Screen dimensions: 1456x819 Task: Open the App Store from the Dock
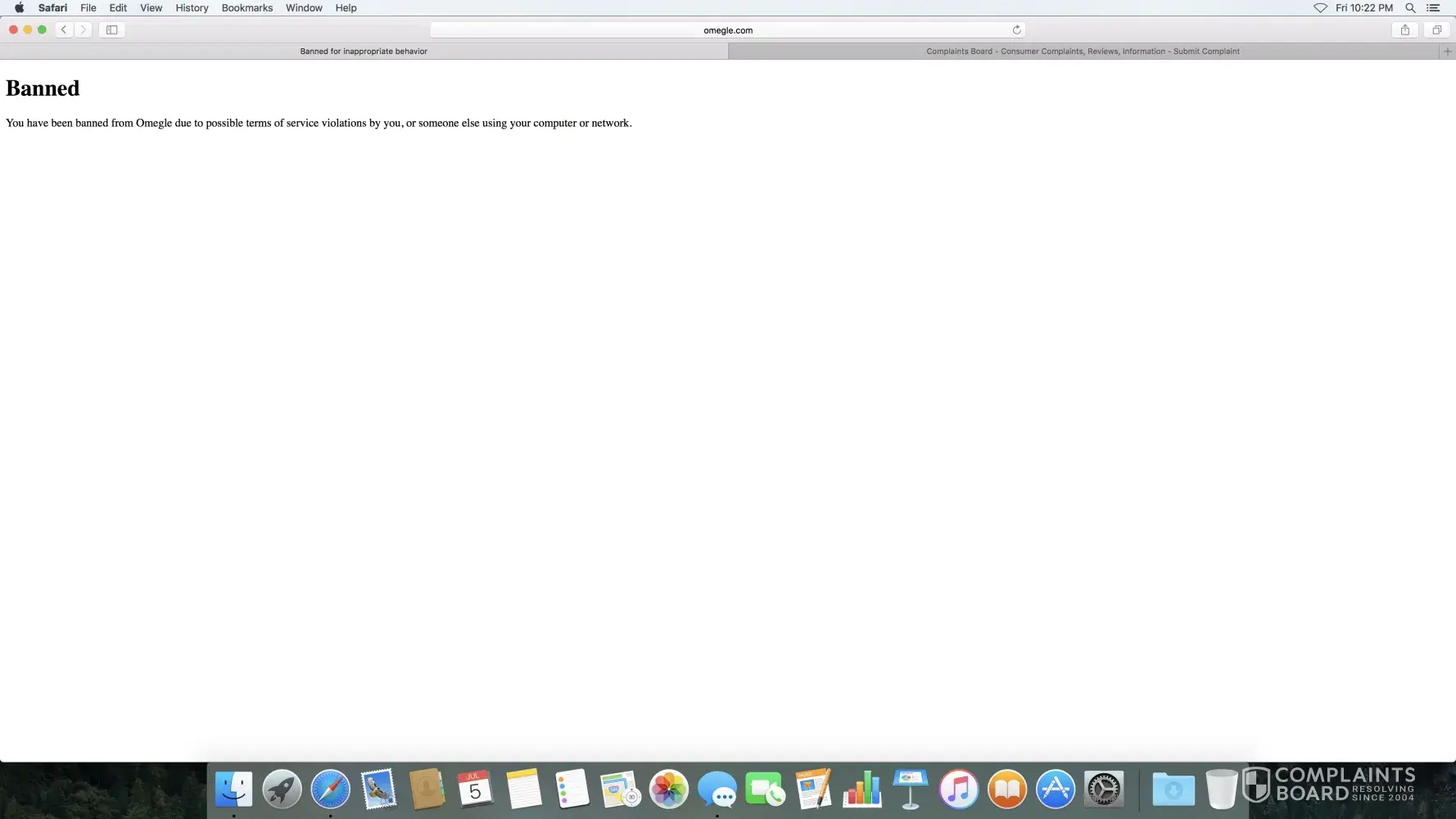pos(1055,790)
